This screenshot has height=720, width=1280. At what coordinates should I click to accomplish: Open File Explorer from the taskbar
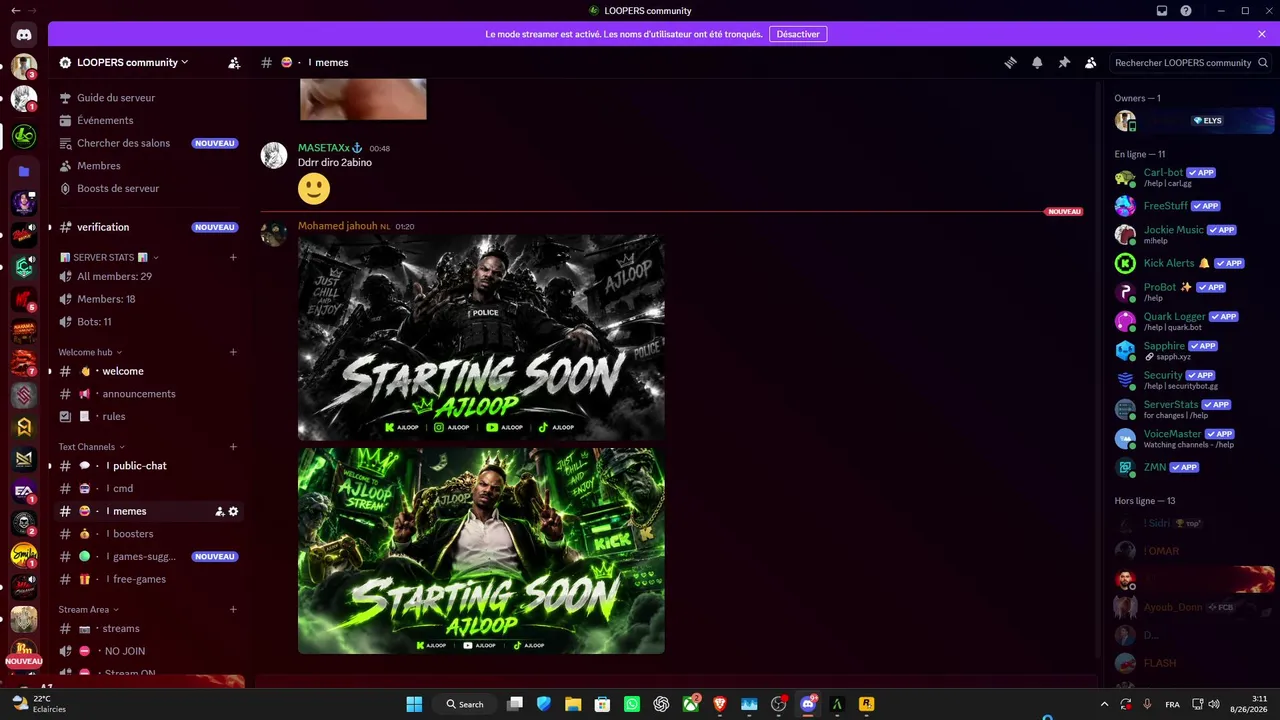coord(573,704)
